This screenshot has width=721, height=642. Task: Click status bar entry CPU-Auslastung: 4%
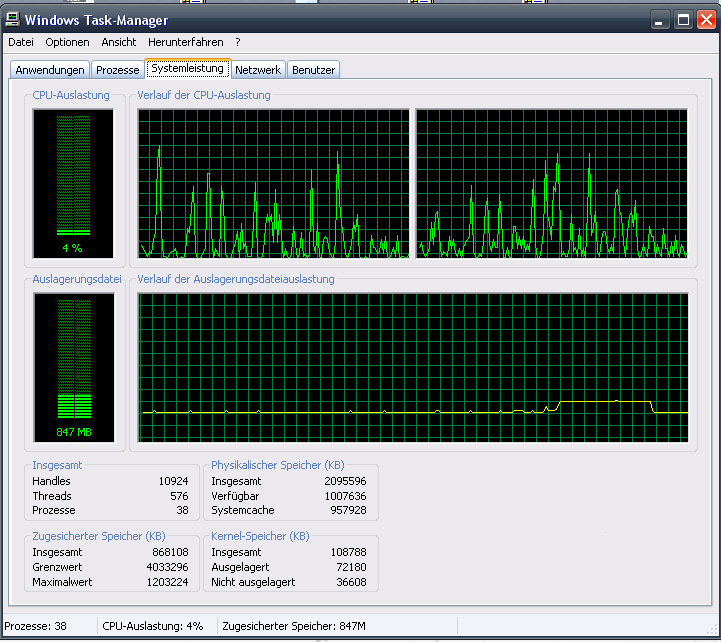153,626
